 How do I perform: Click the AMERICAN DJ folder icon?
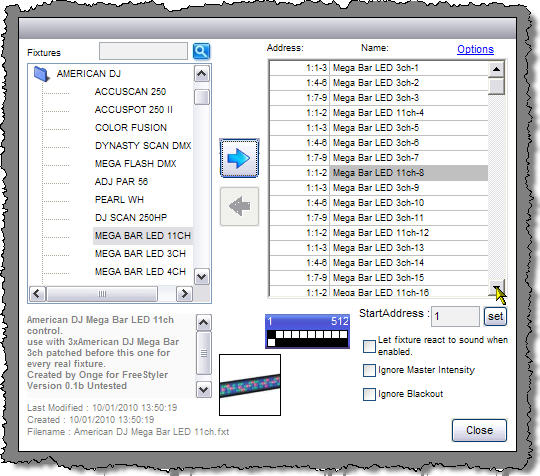(42, 74)
